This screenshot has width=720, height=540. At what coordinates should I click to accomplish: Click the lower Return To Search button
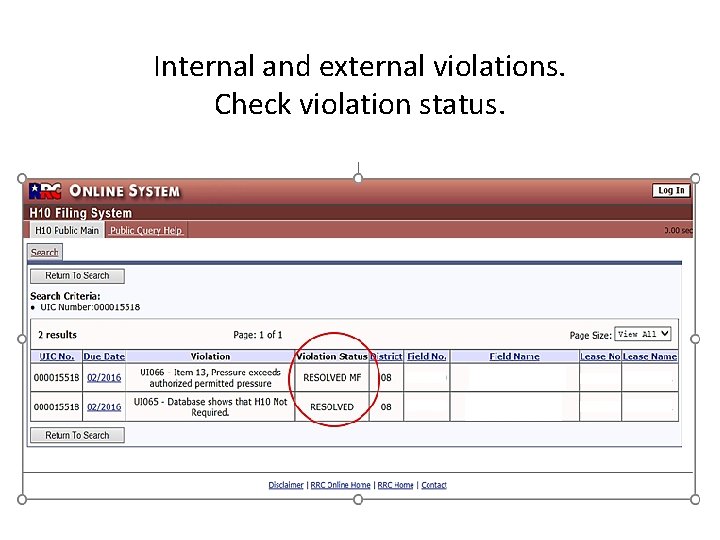click(x=77, y=435)
